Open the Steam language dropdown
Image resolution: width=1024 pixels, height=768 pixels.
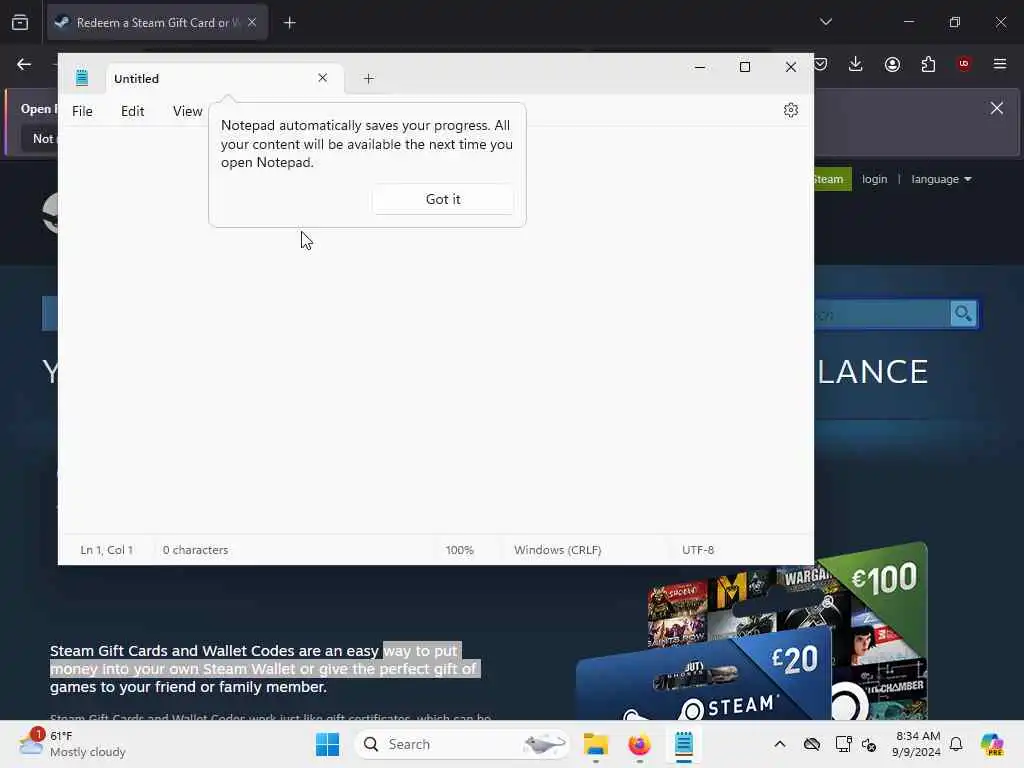(941, 179)
